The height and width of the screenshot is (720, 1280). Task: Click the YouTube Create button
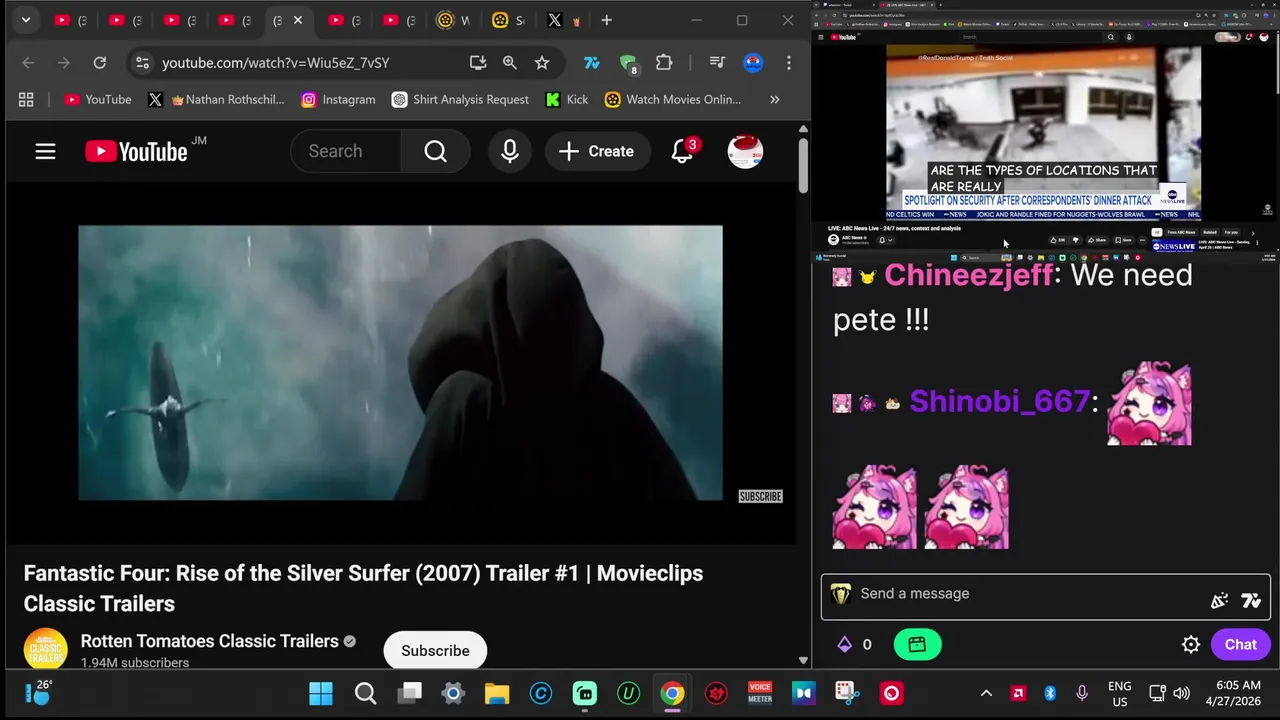pyautogui.click(x=596, y=151)
